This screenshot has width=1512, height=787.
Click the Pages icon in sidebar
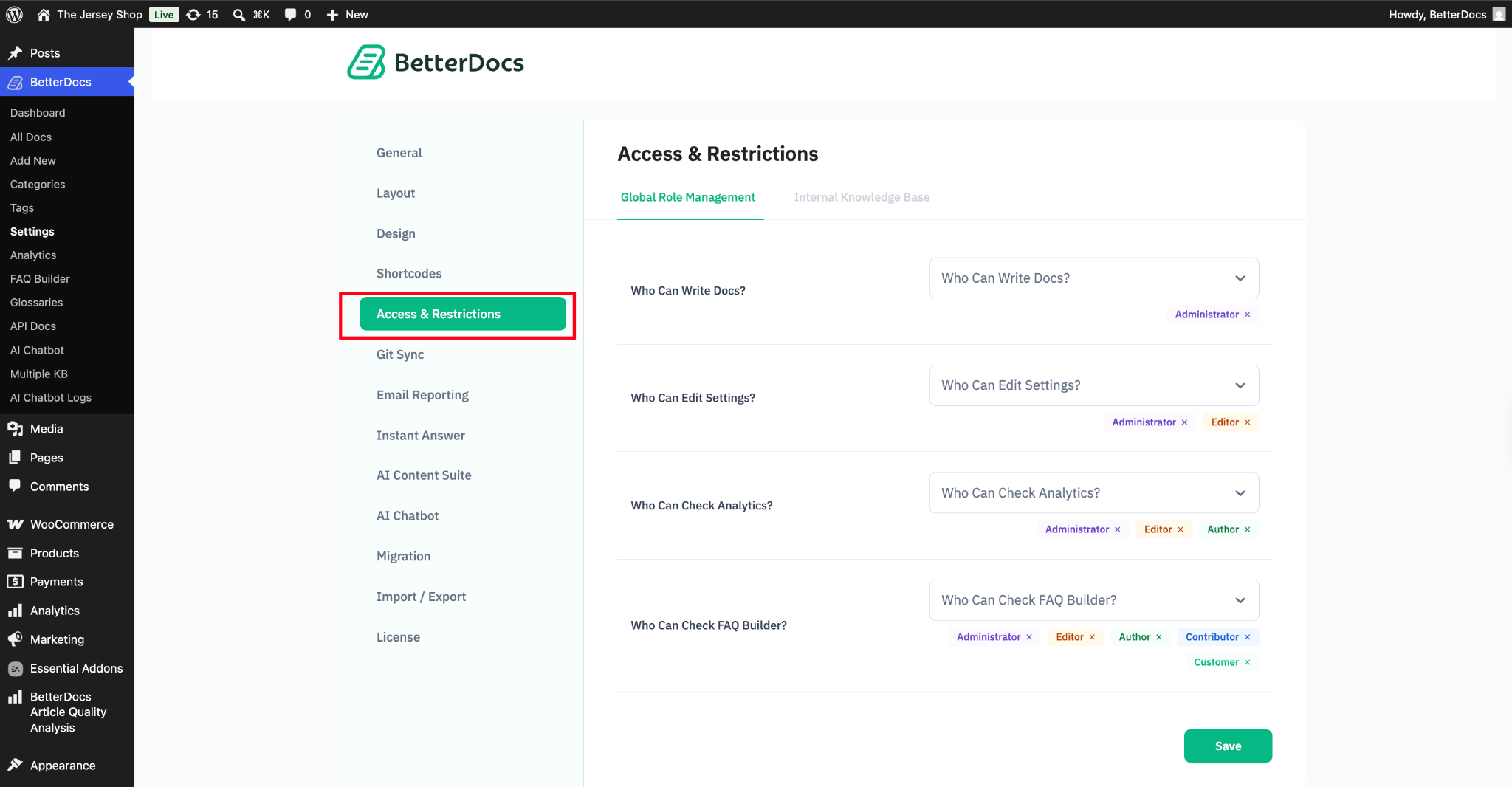[x=15, y=458]
